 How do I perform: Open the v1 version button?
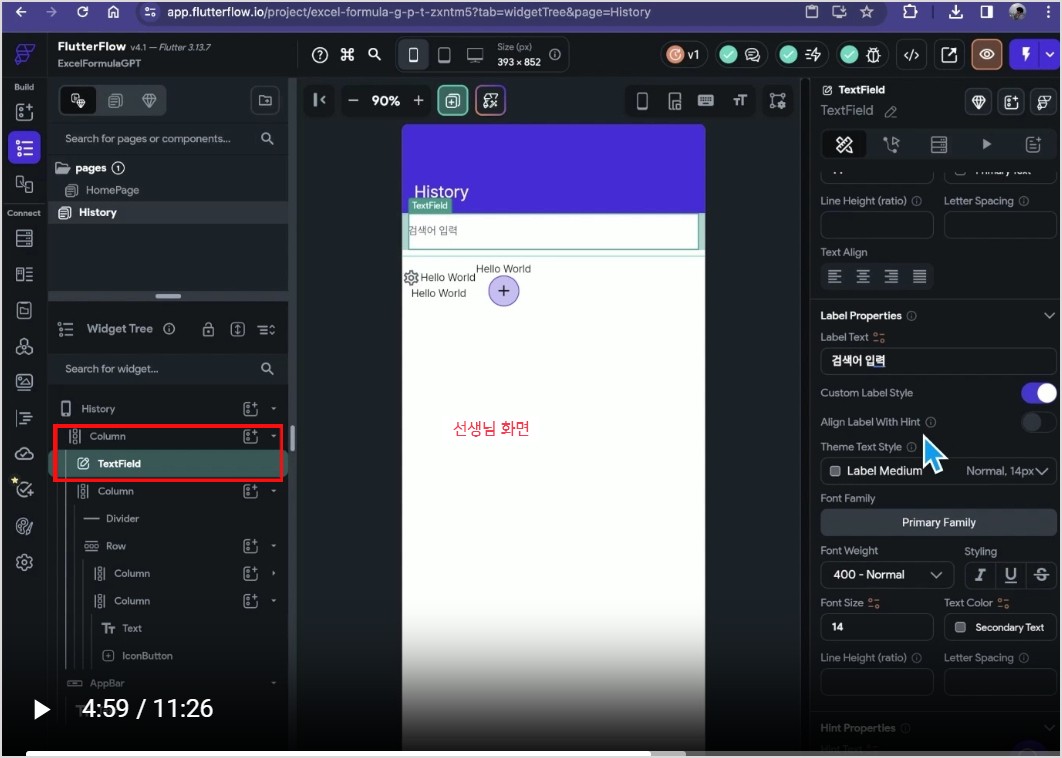tap(684, 55)
